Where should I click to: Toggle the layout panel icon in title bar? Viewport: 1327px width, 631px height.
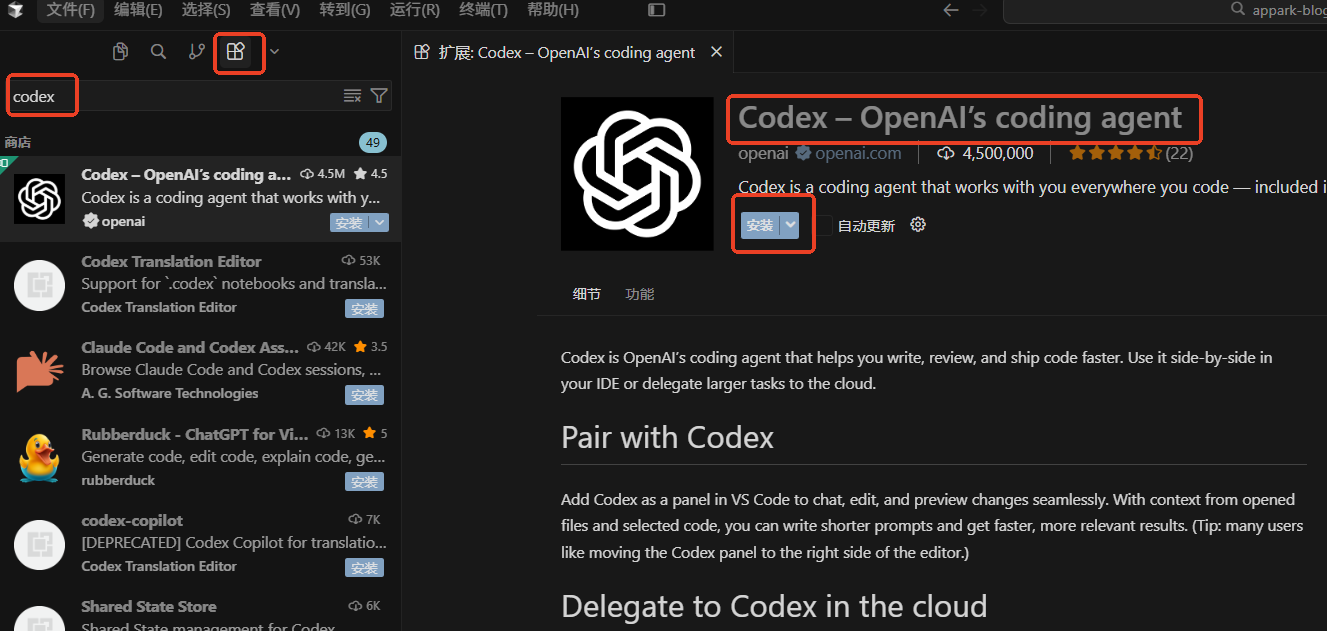coord(656,10)
